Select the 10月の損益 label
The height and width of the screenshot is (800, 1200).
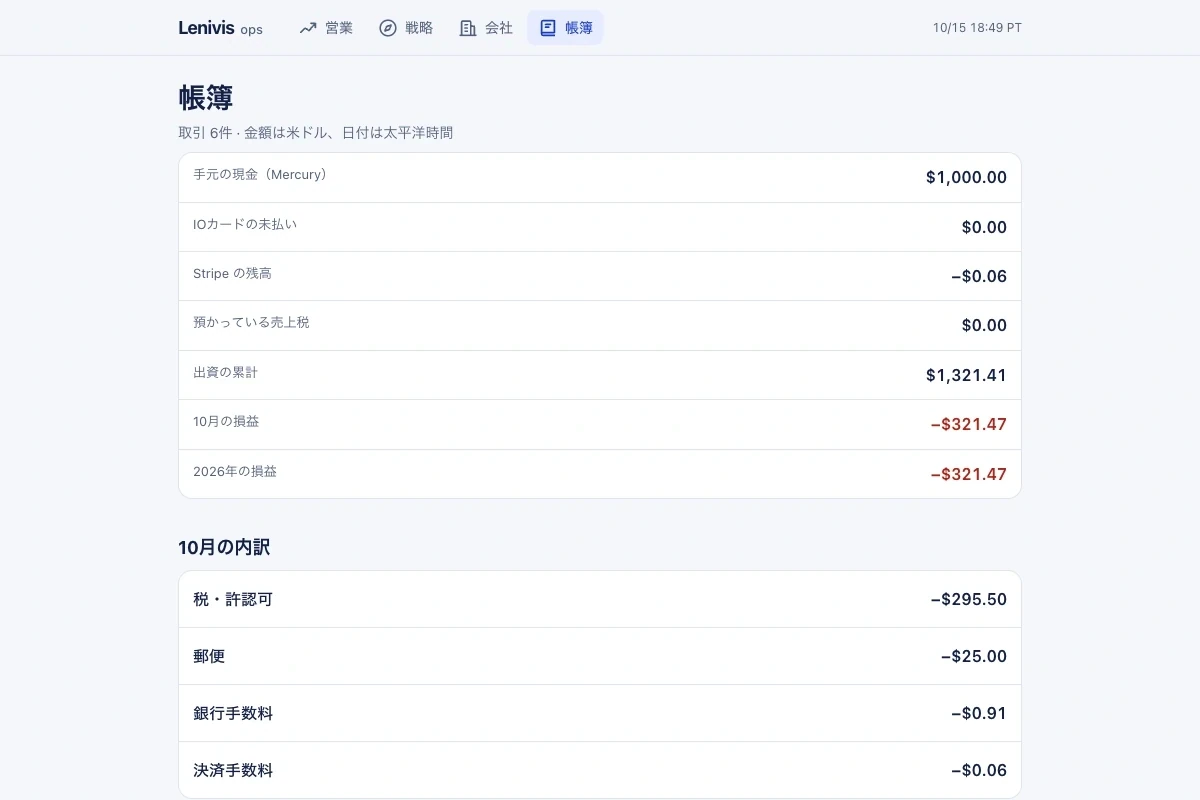pos(226,421)
